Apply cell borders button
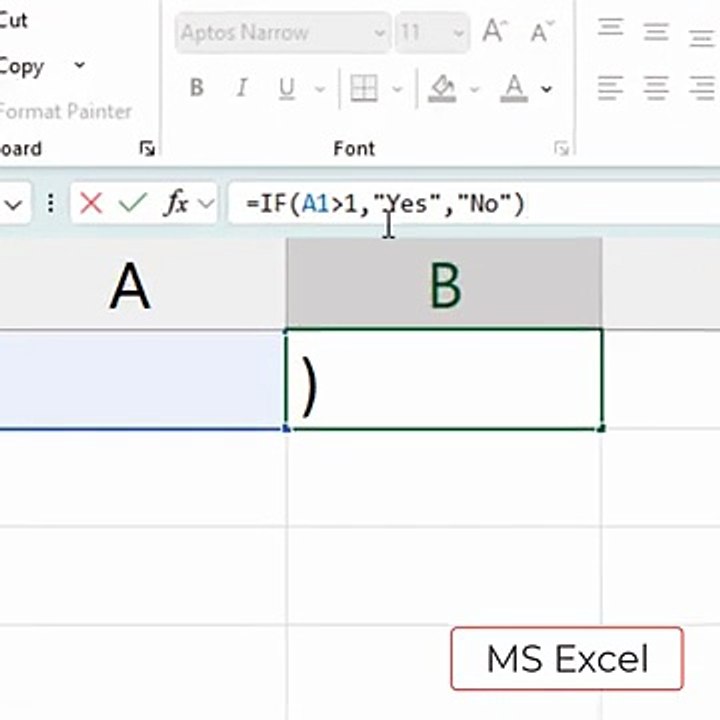 pos(364,88)
